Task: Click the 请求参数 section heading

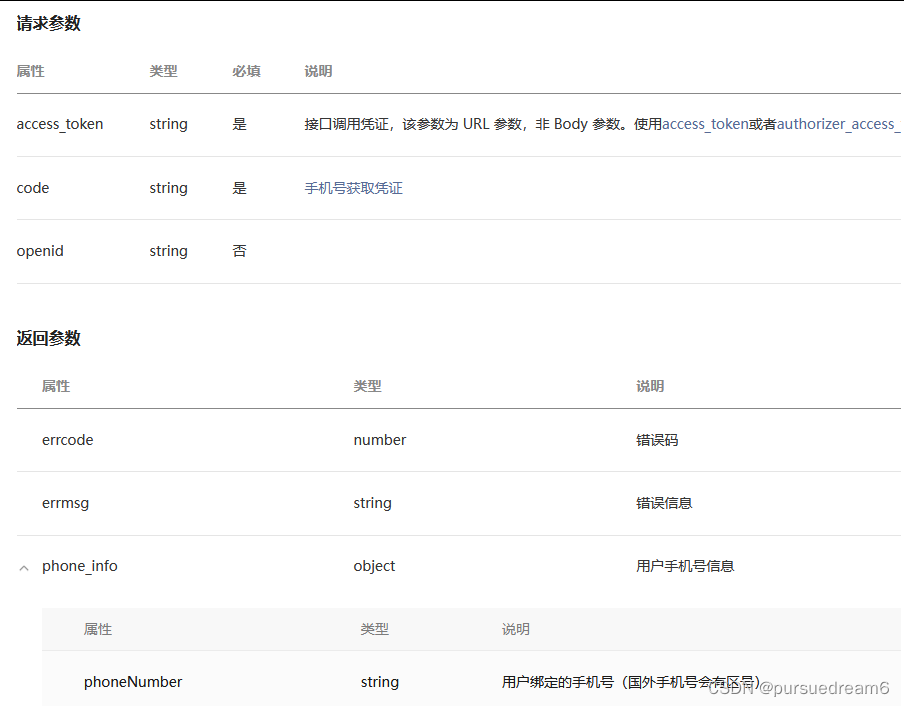Action: point(48,22)
